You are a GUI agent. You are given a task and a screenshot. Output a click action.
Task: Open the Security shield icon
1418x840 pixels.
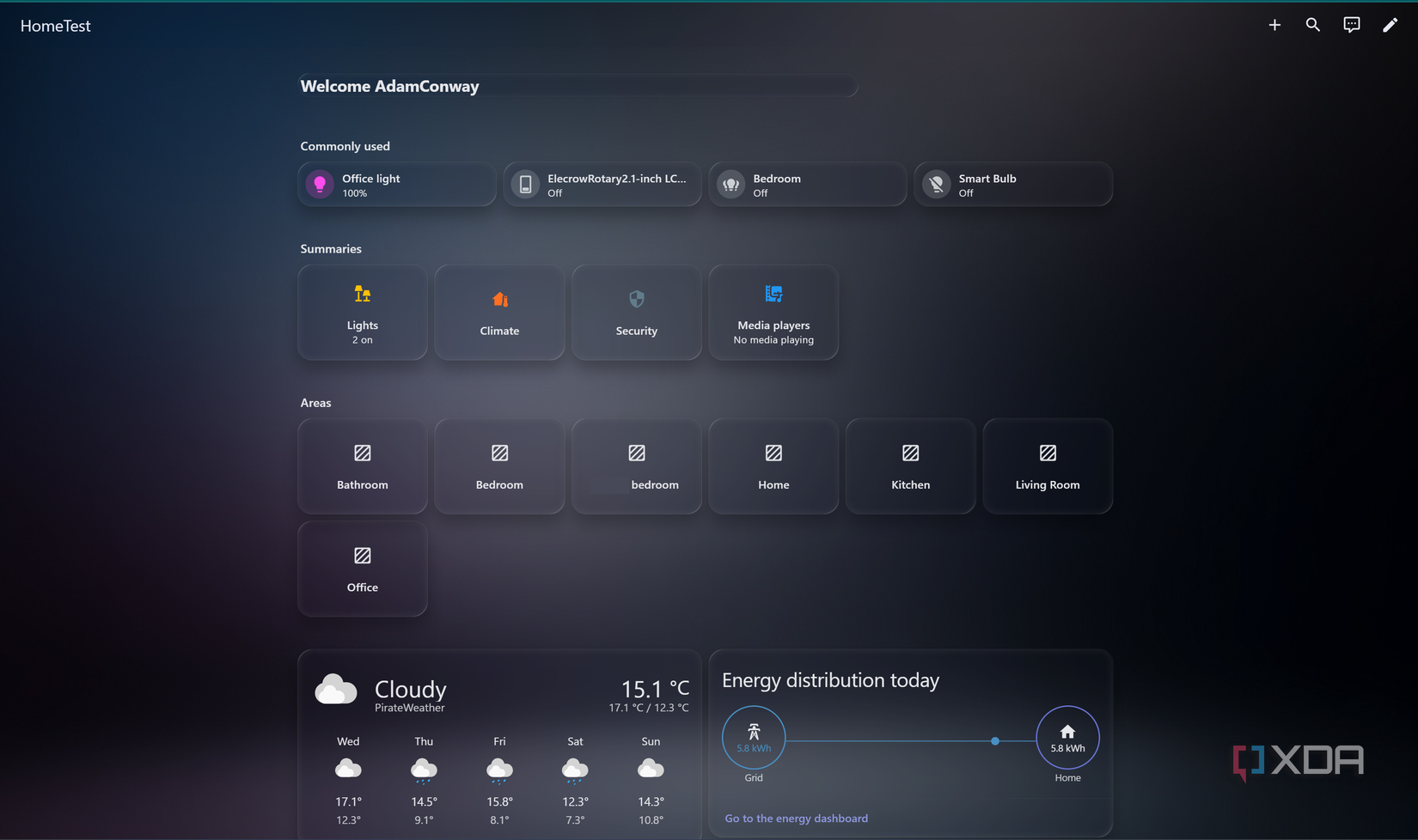tap(636, 299)
